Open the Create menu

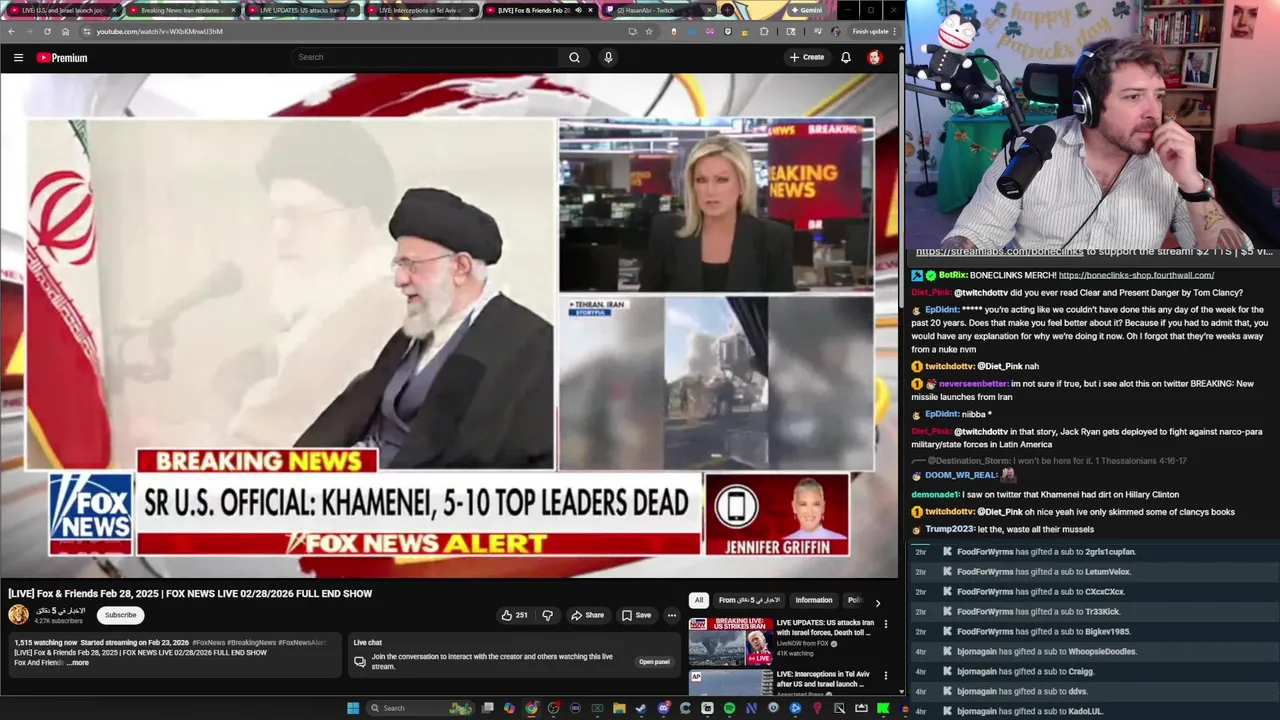807,57
